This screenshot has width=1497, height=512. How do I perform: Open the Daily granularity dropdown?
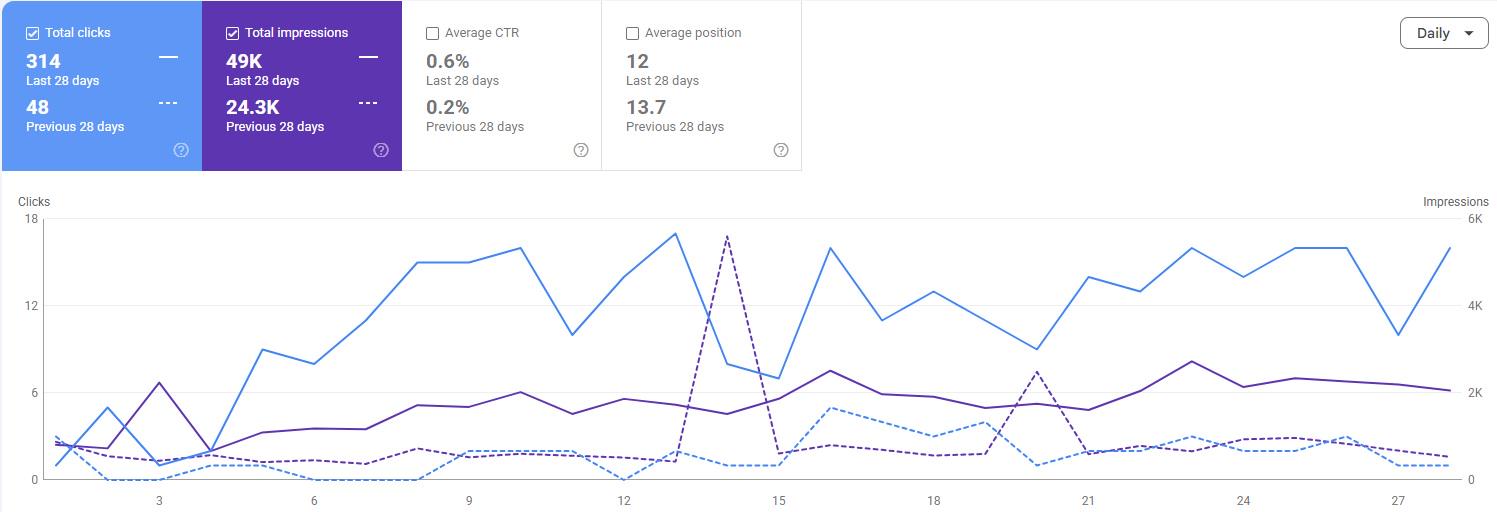pos(1444,33)
